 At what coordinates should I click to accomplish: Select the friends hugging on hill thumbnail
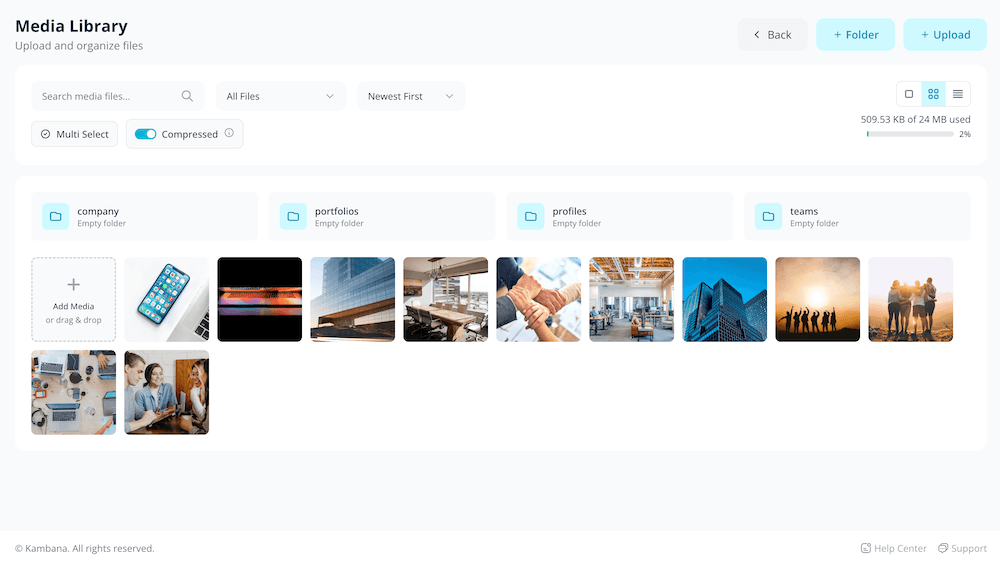click(911, 300)
